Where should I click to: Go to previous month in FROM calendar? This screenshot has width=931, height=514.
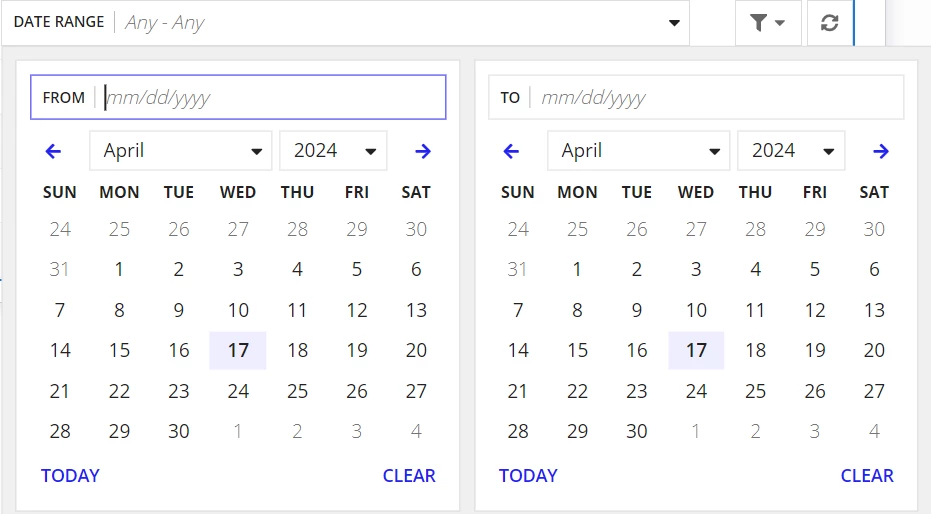(x=53, y=151)
